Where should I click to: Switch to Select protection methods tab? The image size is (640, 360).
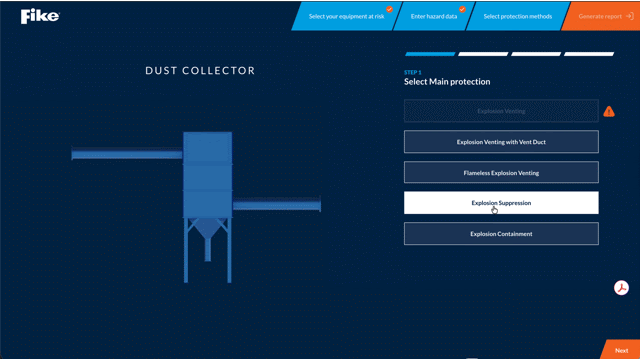click(x=518, y=16)
